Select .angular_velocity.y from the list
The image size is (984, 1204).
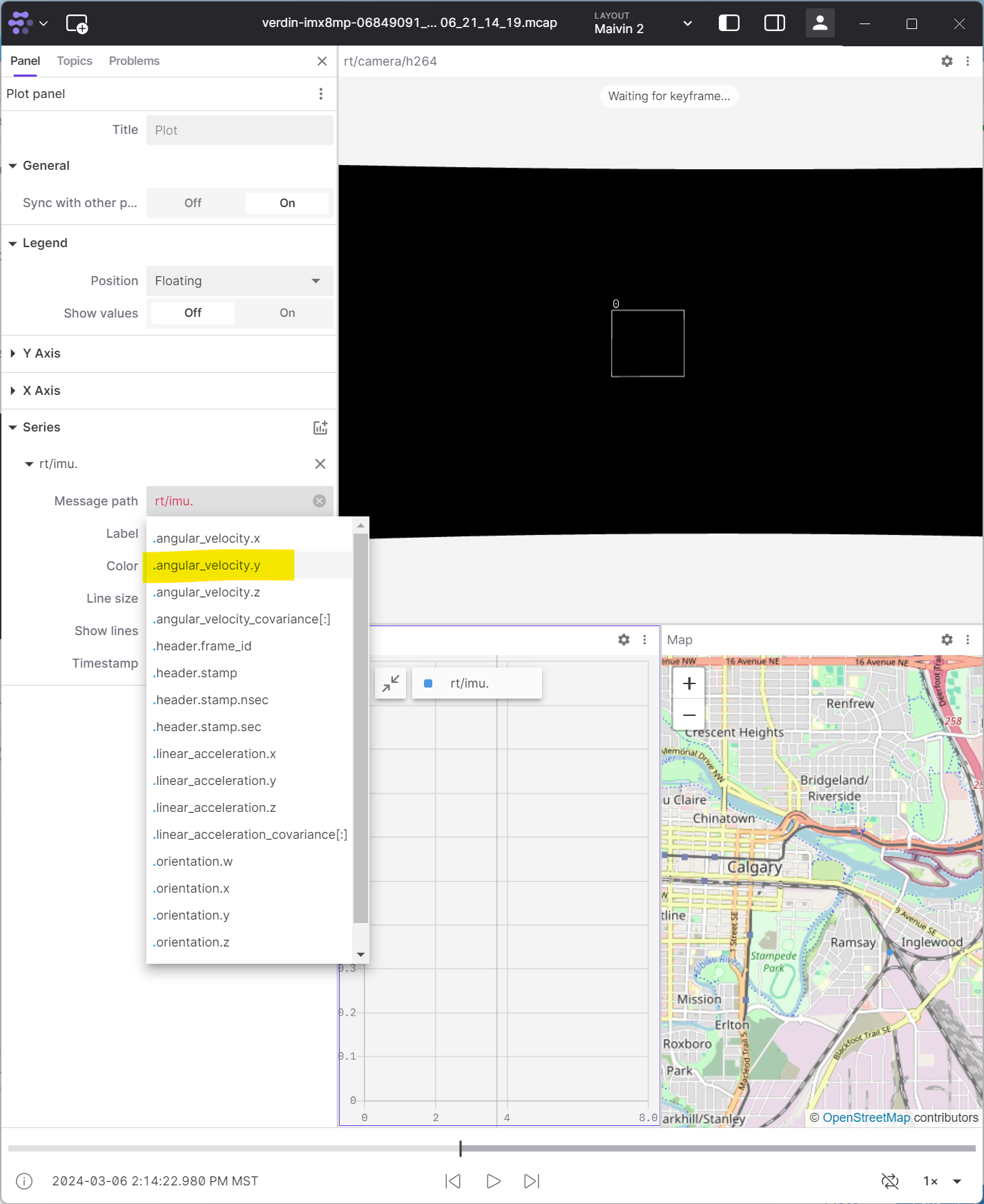coord(208,565)
